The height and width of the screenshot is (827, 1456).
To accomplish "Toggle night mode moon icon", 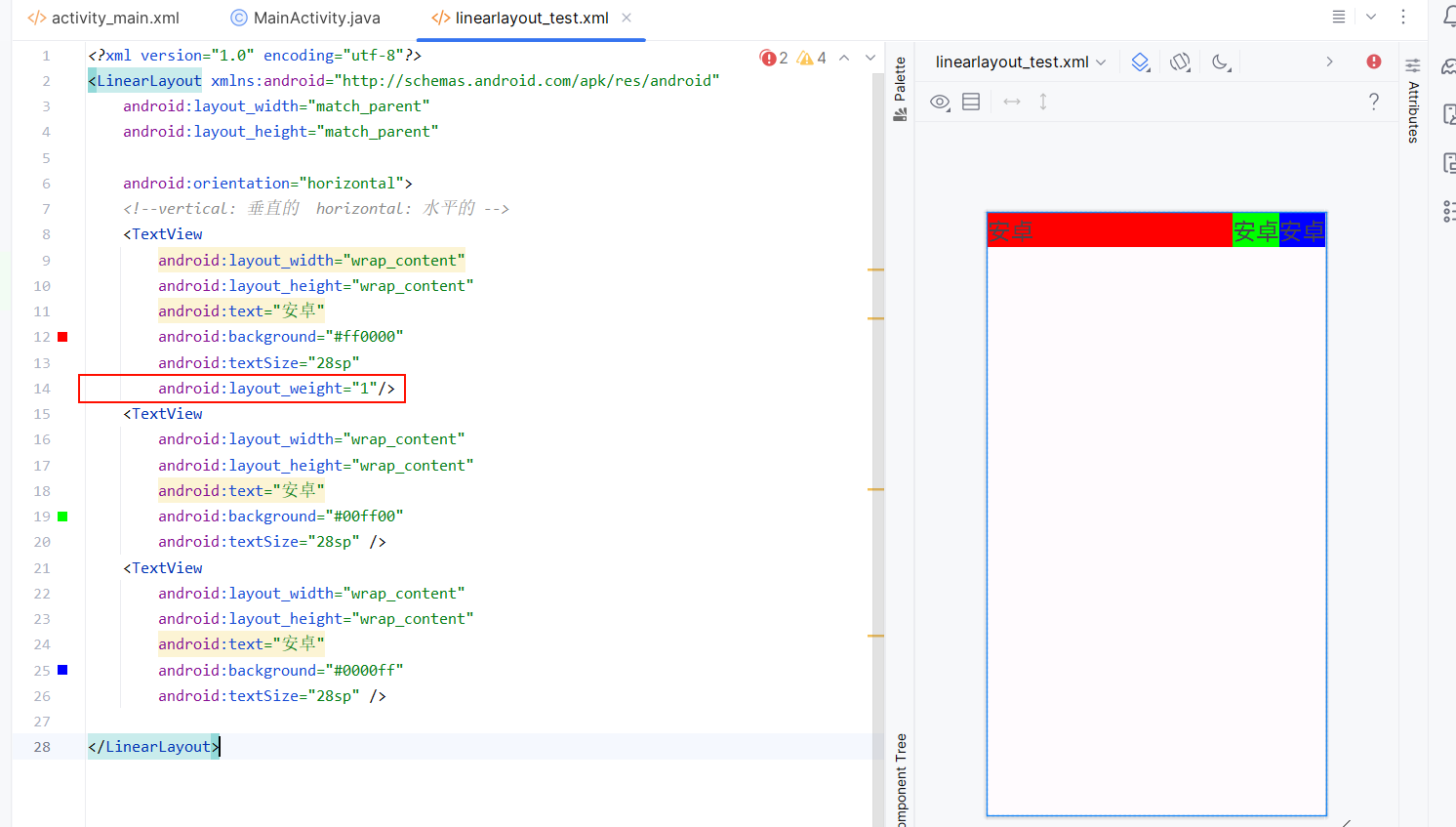I will pyautogui.click(x=1221, y=62).
